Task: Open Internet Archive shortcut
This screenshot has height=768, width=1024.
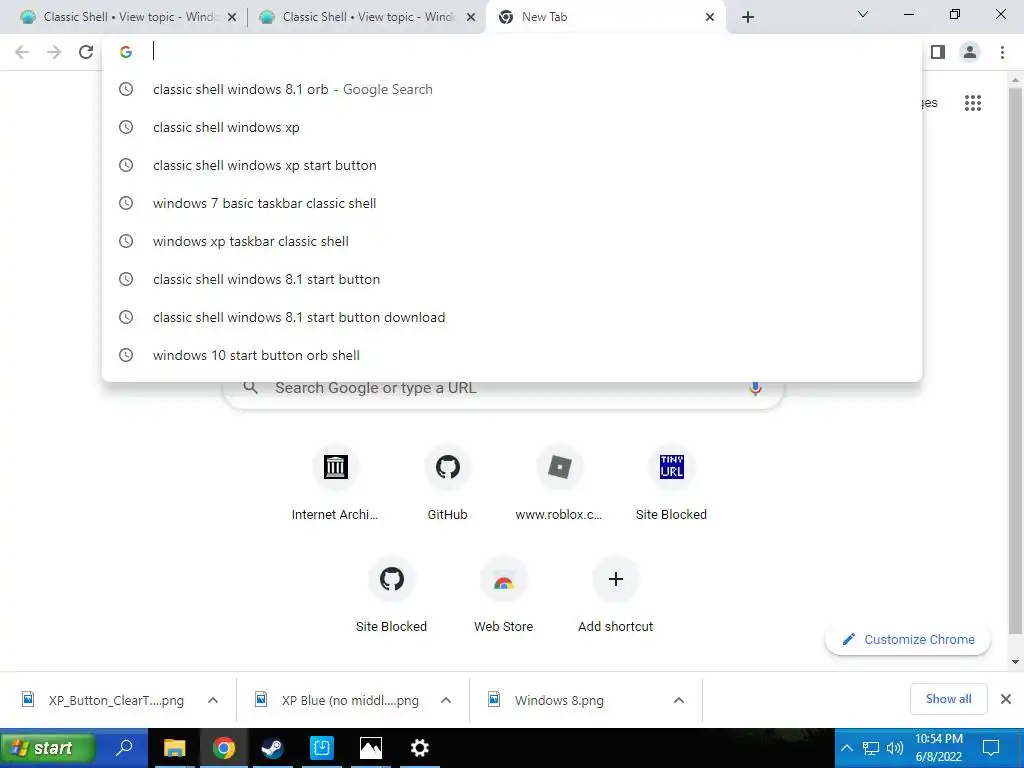Action: [335, 483]
